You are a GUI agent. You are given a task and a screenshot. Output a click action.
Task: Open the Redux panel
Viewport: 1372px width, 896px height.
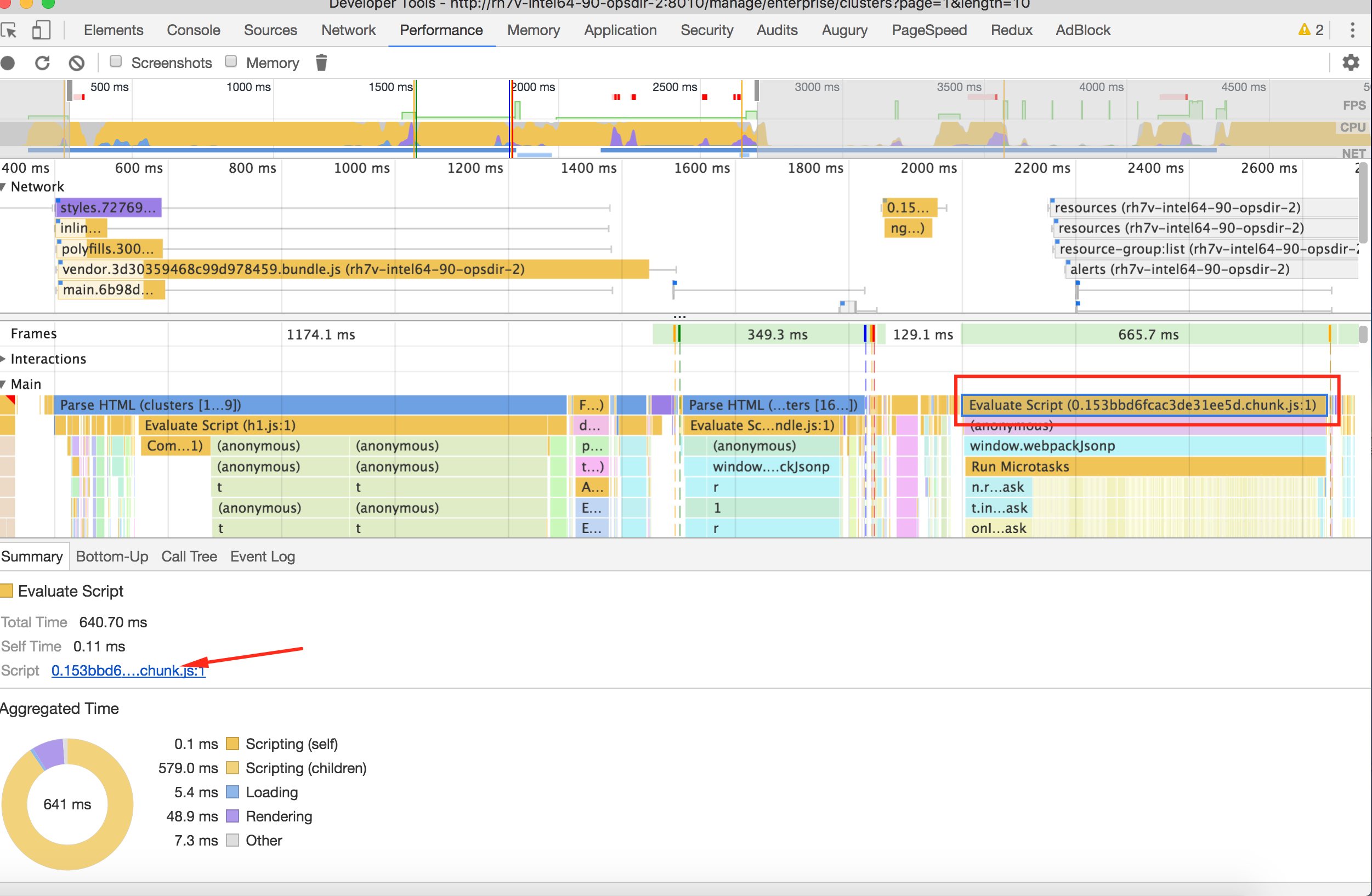click(1011, 30)
